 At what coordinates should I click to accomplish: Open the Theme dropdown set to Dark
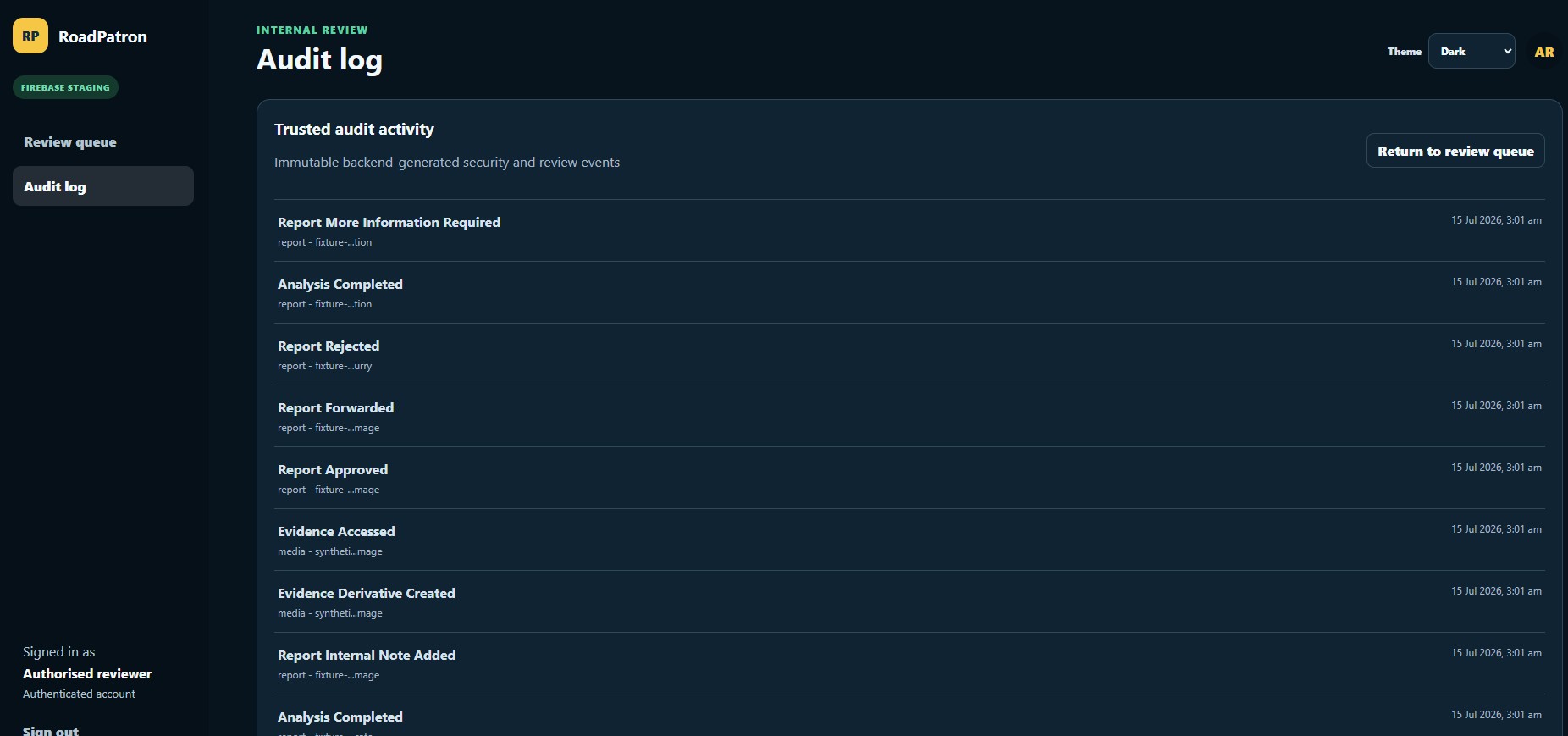[x=1471, y=51]
